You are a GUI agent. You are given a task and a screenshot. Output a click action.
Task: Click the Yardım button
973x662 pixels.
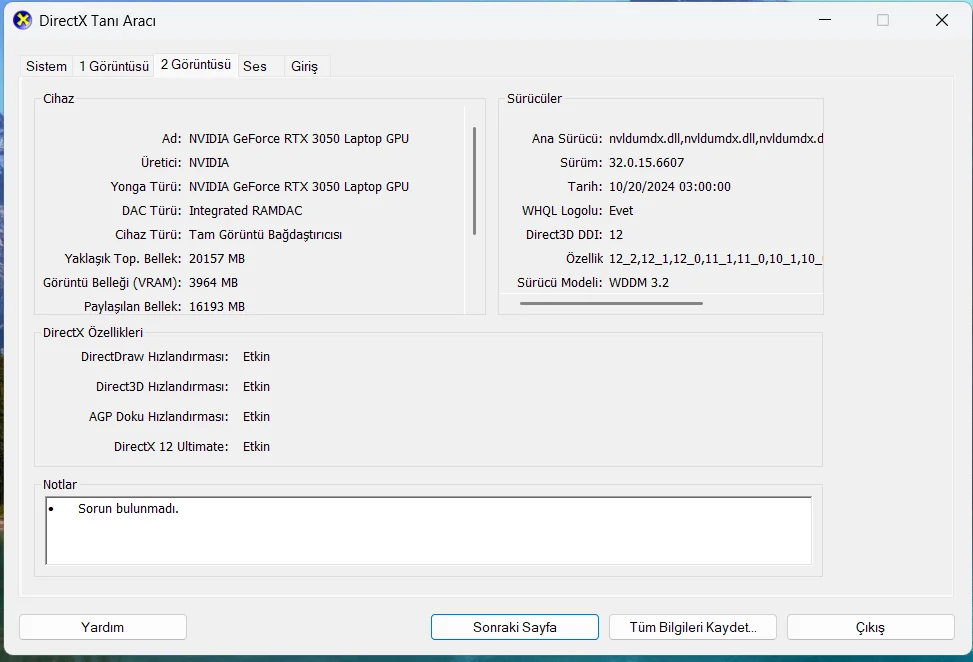pyautogui.click(x=103, y=627)
